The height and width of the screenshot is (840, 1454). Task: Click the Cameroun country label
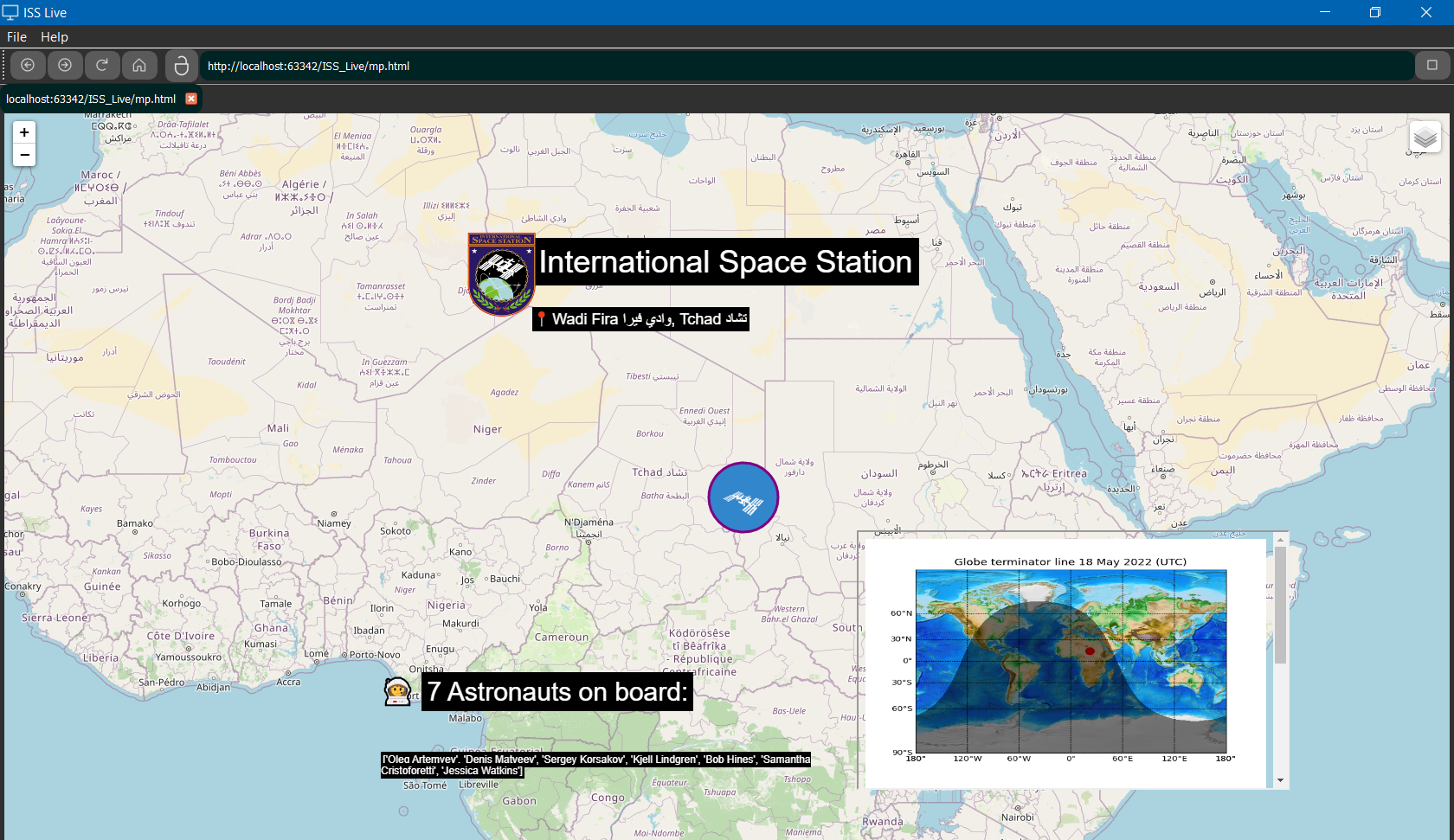click(562, 638)
